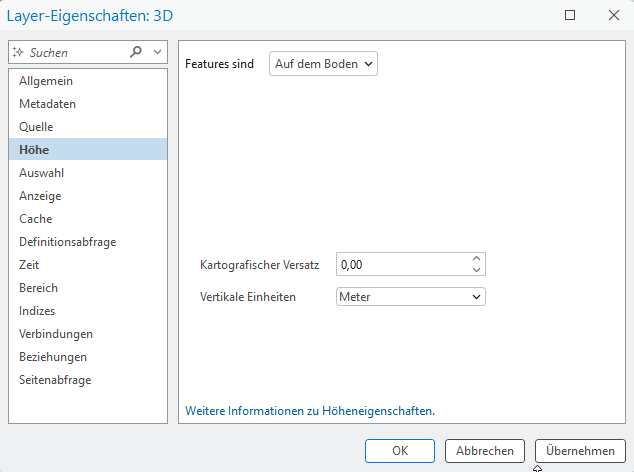634x472 pixels.
Task: Decrease Kartografischer Versatz with down arrow
Action: pyautogui.click(x=476, y=270)
